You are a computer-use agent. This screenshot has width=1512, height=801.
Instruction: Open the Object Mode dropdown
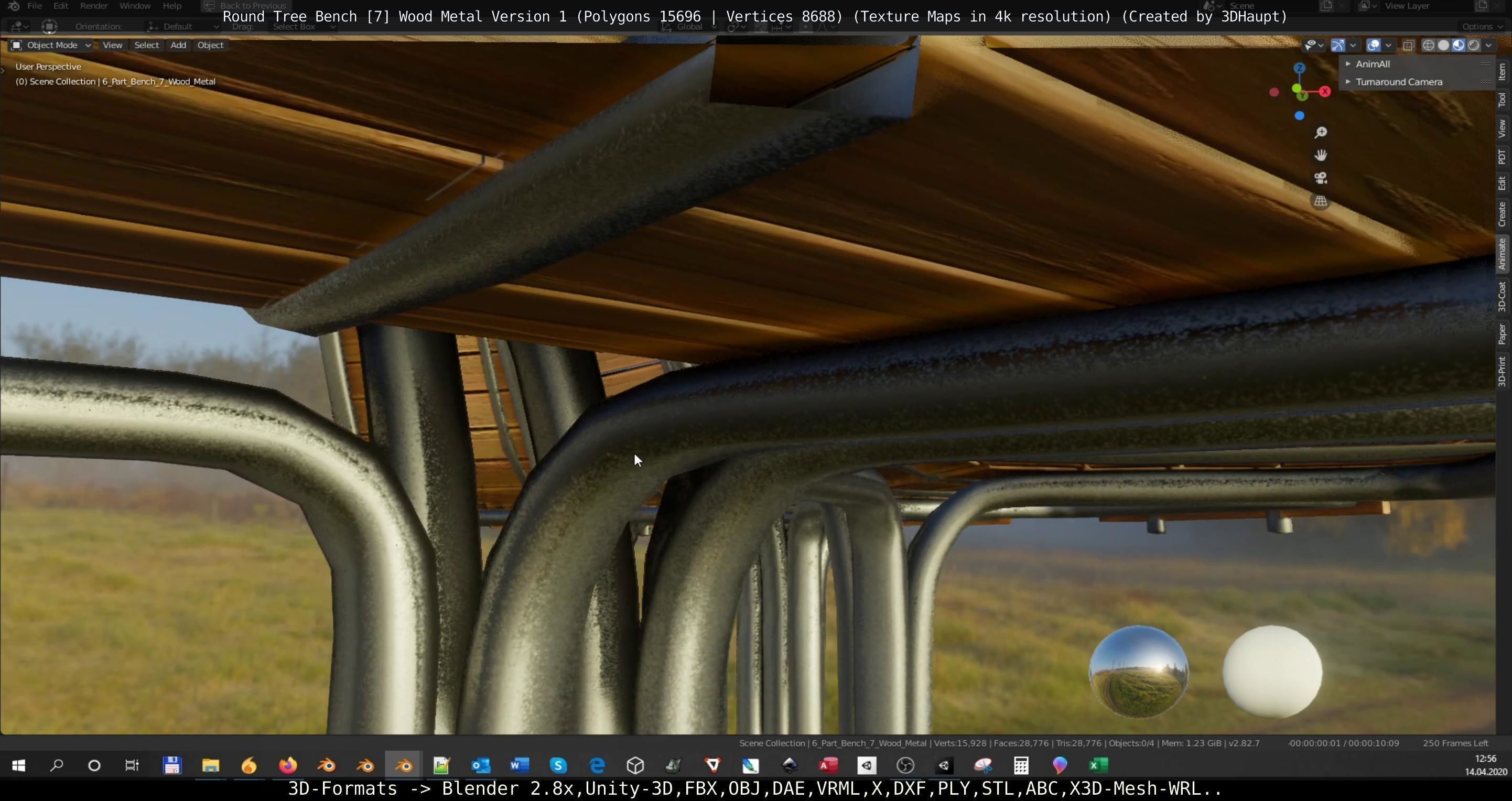coord(51,45)
